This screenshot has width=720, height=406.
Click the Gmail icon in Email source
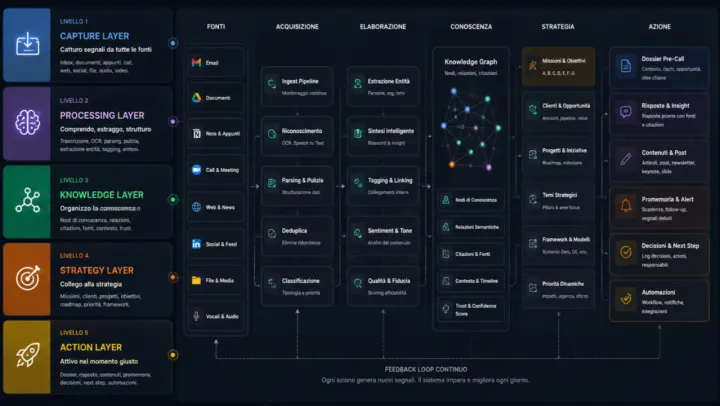pyautogui.click(x=197, y=62)
